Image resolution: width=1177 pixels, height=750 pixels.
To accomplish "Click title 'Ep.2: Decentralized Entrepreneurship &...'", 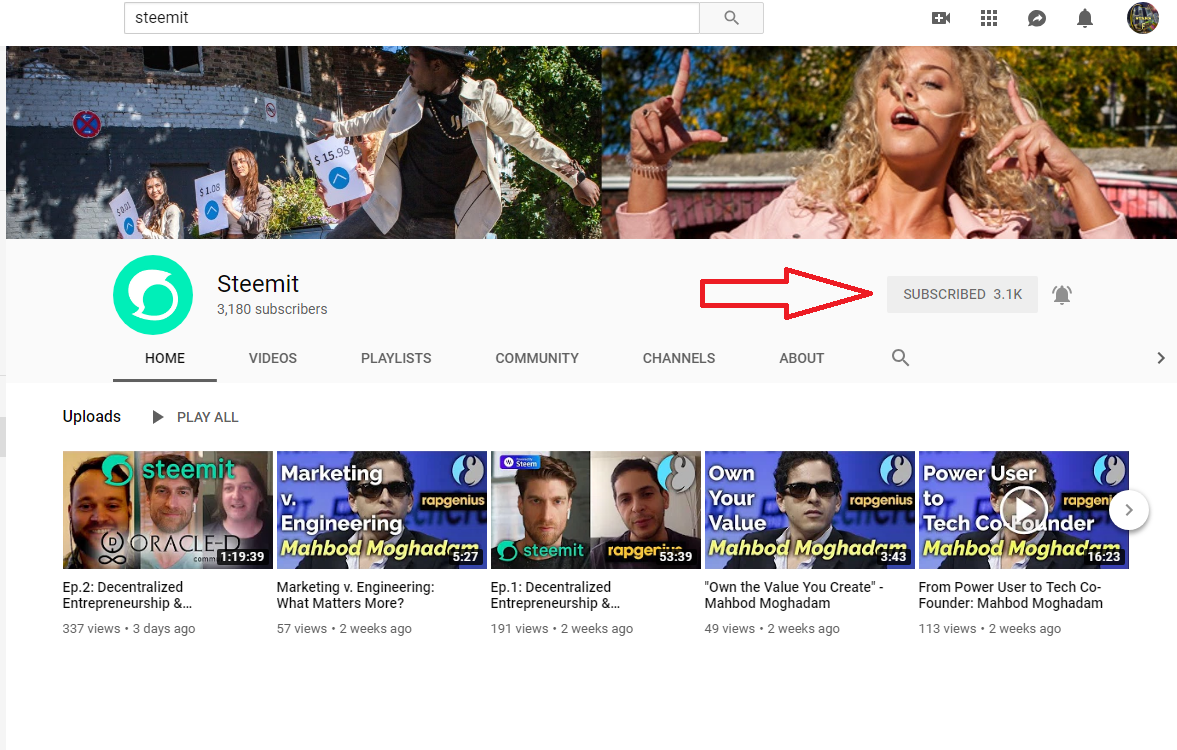I will pos(127,595).
